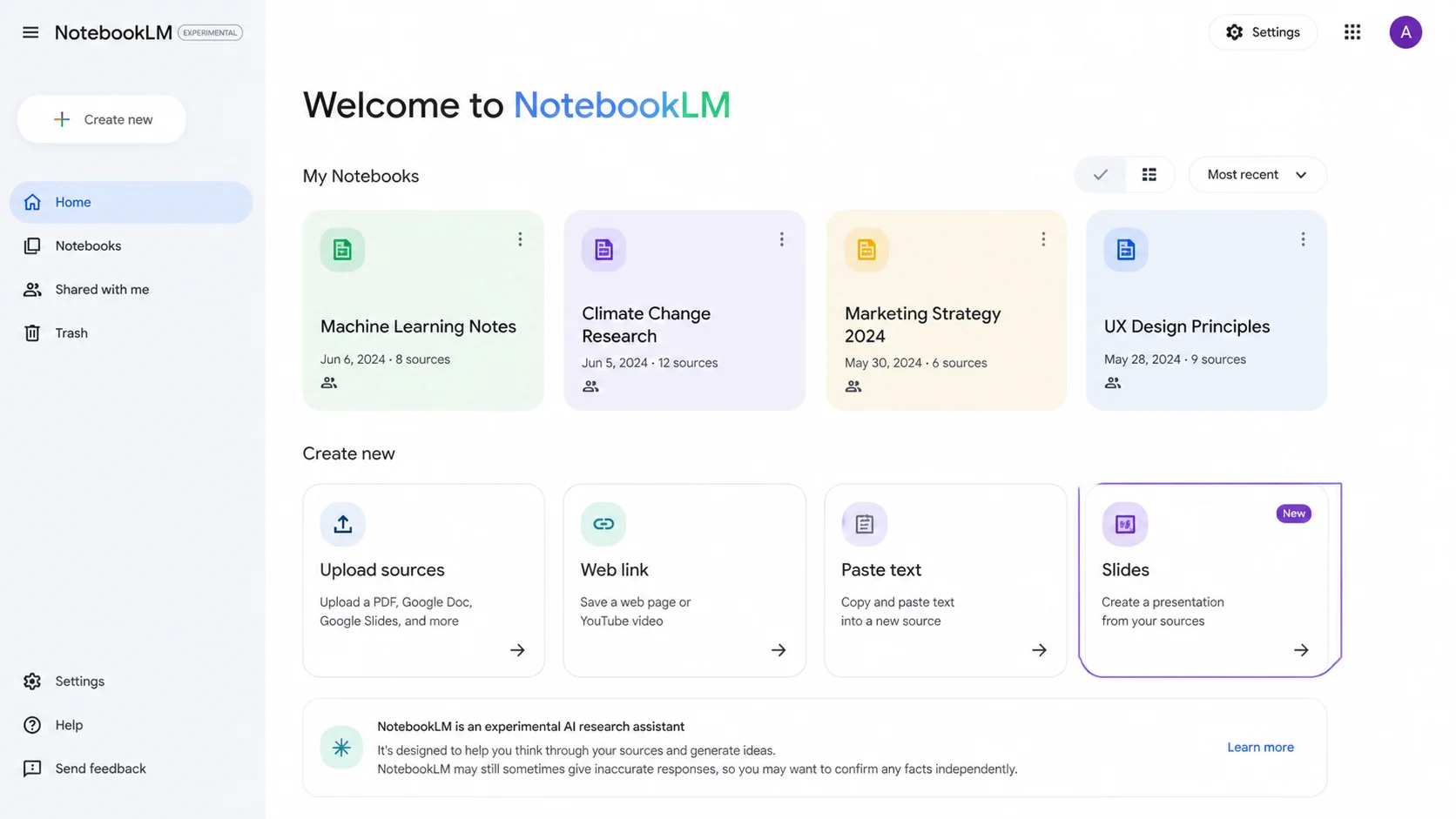This screenshot has width=1456, height=819.
Task: Click the arrow on Upload sources card
Action: click(x=517, y=650)
